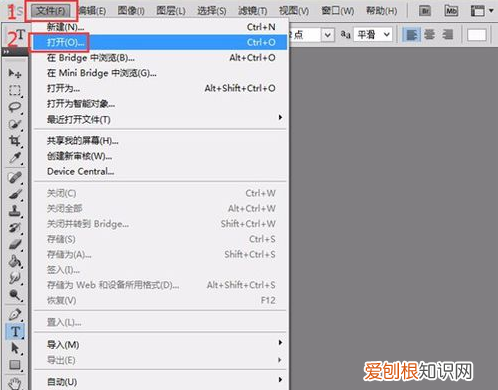The height and width of the screenshot is (390, 498).
Task: Select the Spot Healing Brush tool
Action: click(x=15, y=178)
